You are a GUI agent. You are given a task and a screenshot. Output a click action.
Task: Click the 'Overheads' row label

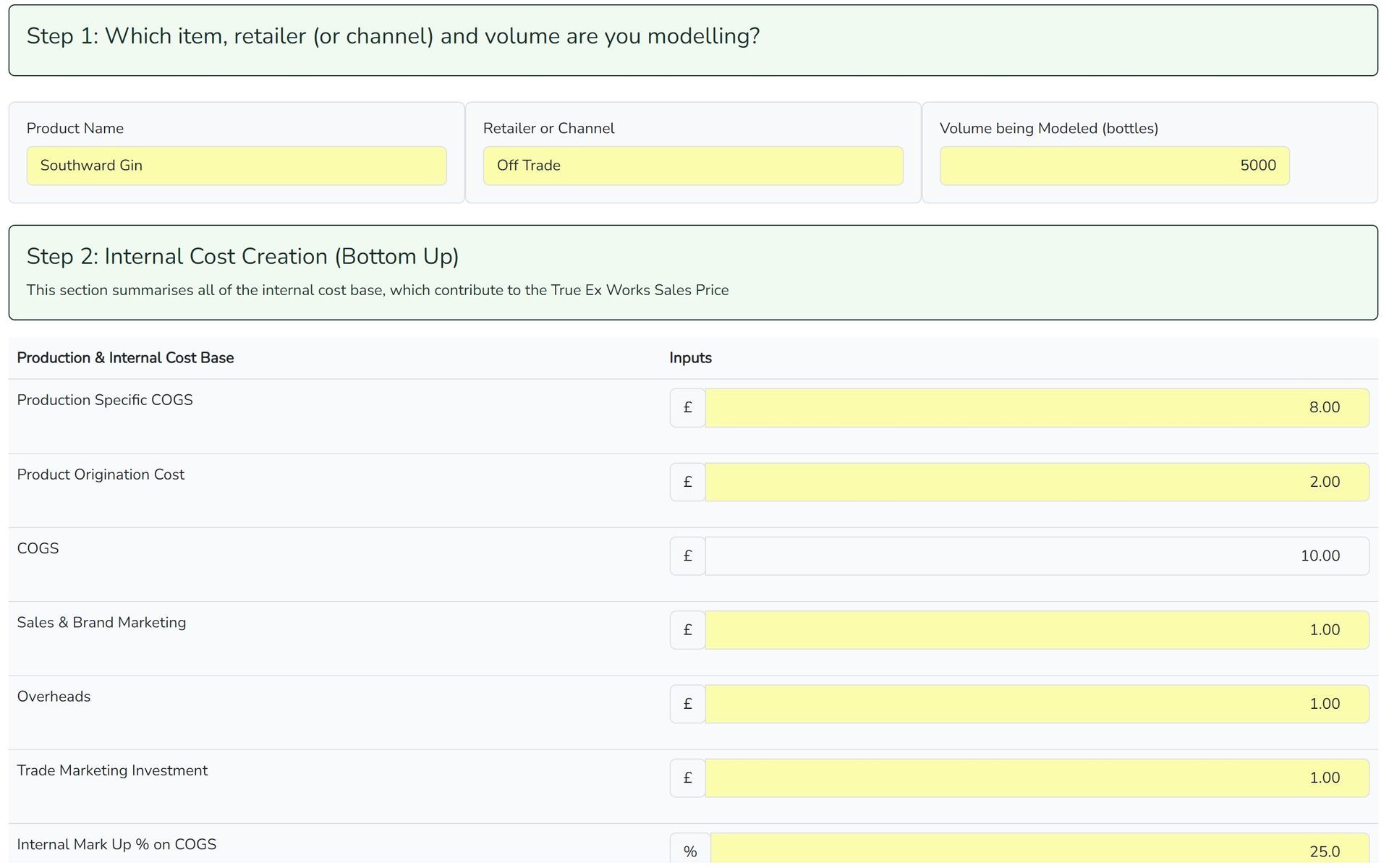coord(54,697)
